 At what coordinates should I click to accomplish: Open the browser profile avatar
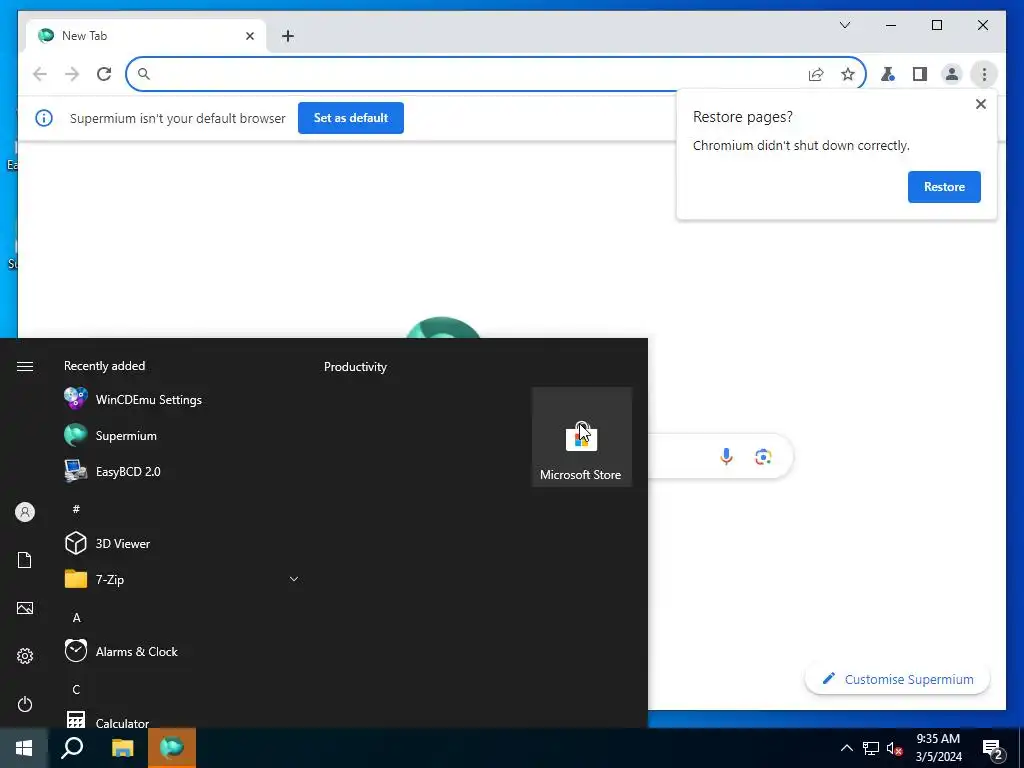pyautogui.click(x=952, y=74)
